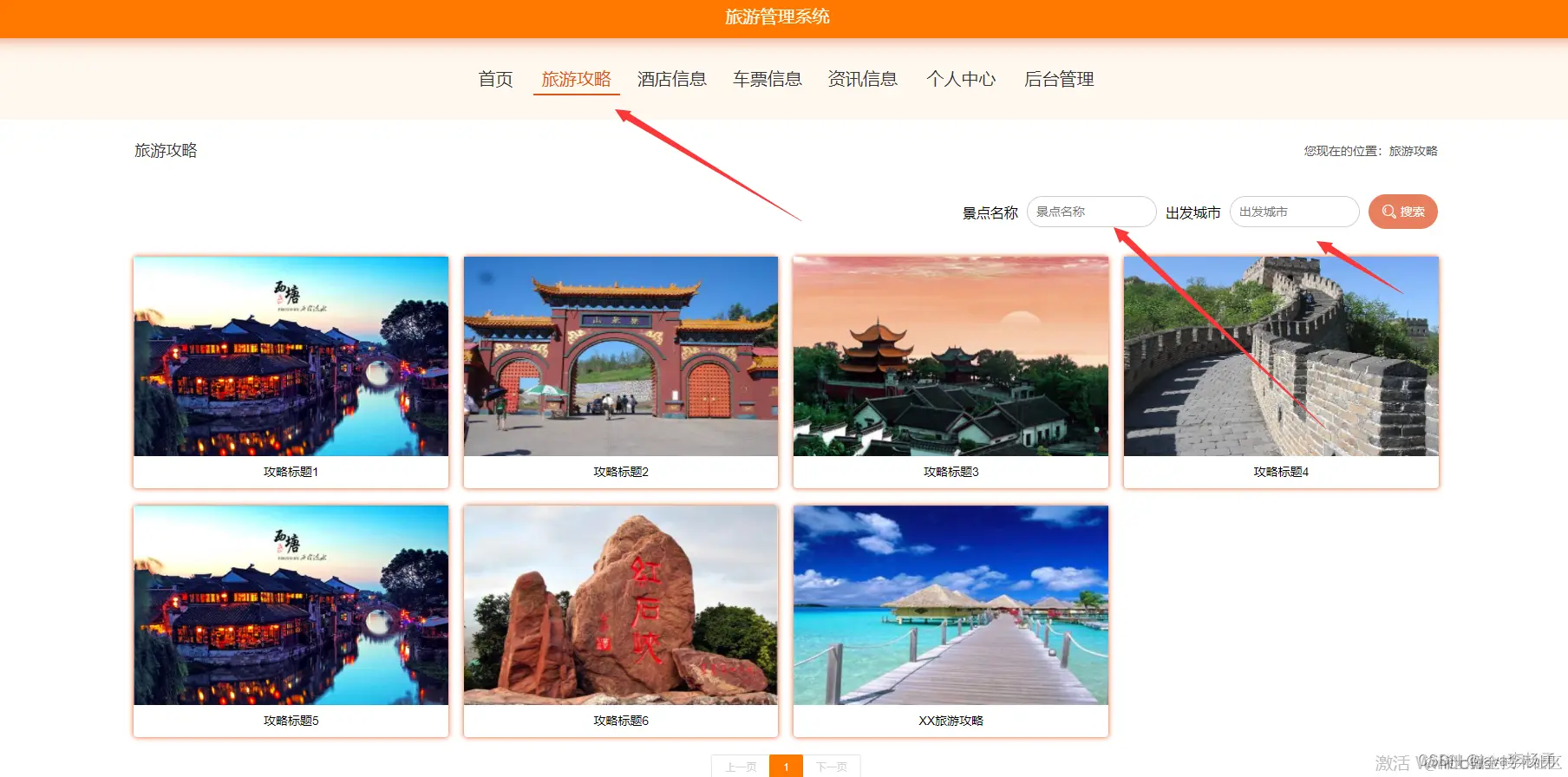This screenshot has width=1568, height=777.
Task: Open the 攻略标题2 red gate thumbnail
Action: click(x=621, y=356)
